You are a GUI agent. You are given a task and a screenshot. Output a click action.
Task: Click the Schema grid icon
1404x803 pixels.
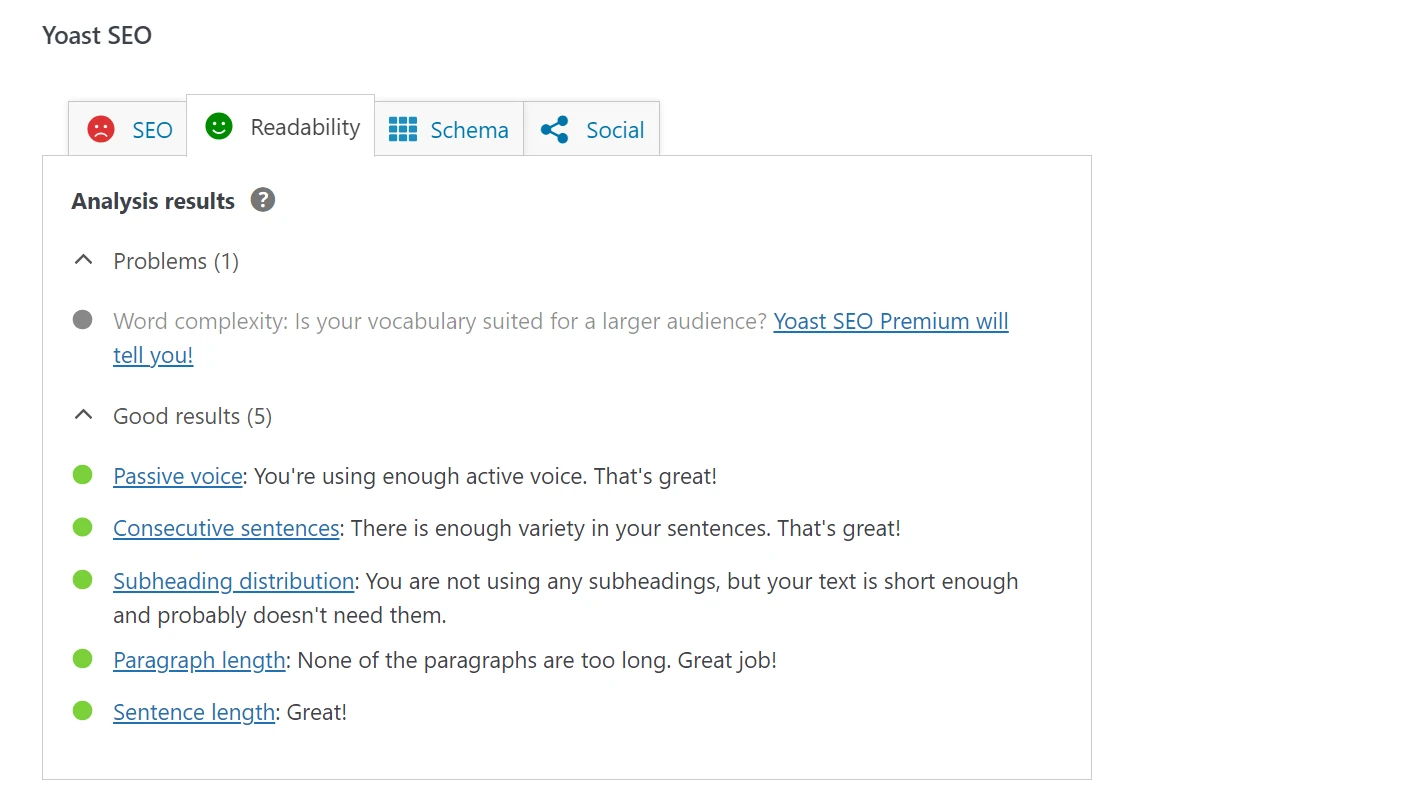(x=402, y=129)
